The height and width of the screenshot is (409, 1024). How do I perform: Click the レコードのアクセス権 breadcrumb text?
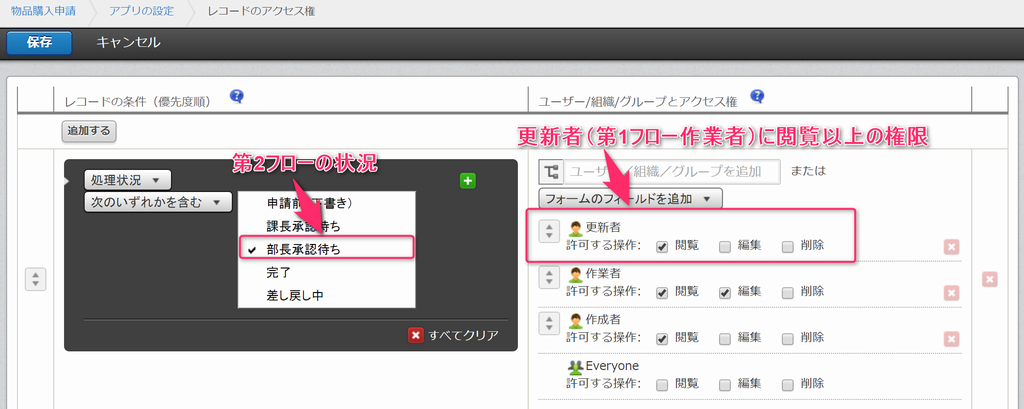[x=261, y=12]
